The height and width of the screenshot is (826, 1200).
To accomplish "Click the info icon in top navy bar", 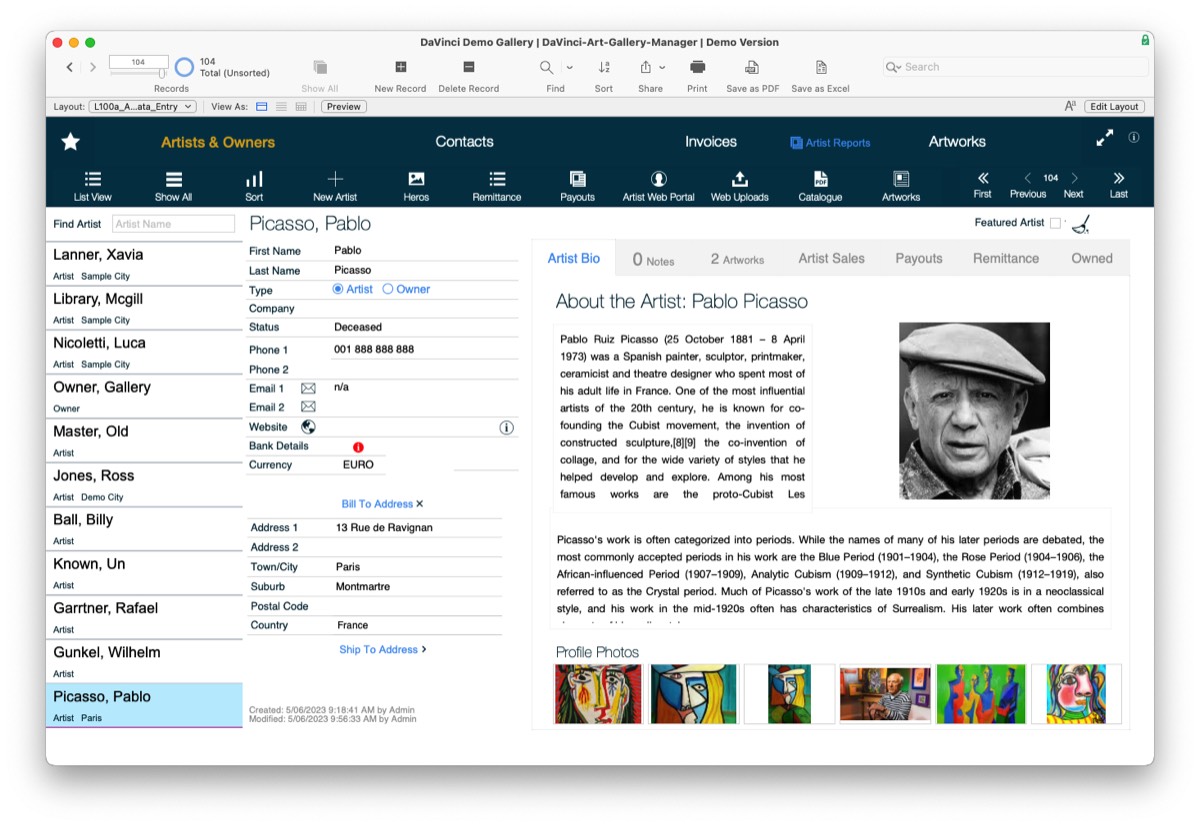I will [x=1134, y=138].
